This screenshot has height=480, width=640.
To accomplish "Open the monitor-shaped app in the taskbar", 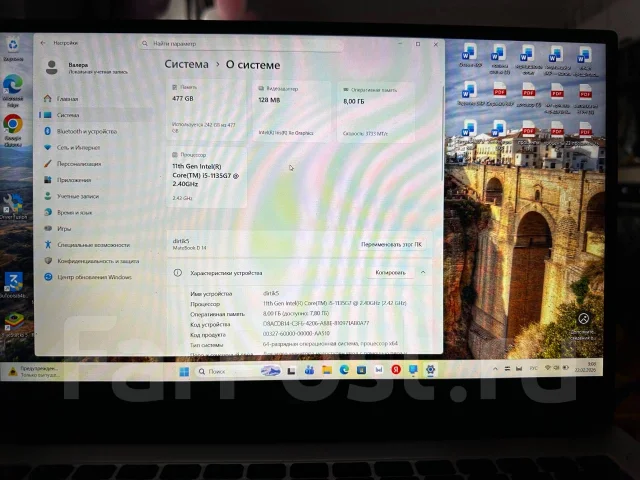I will (413, 370).
